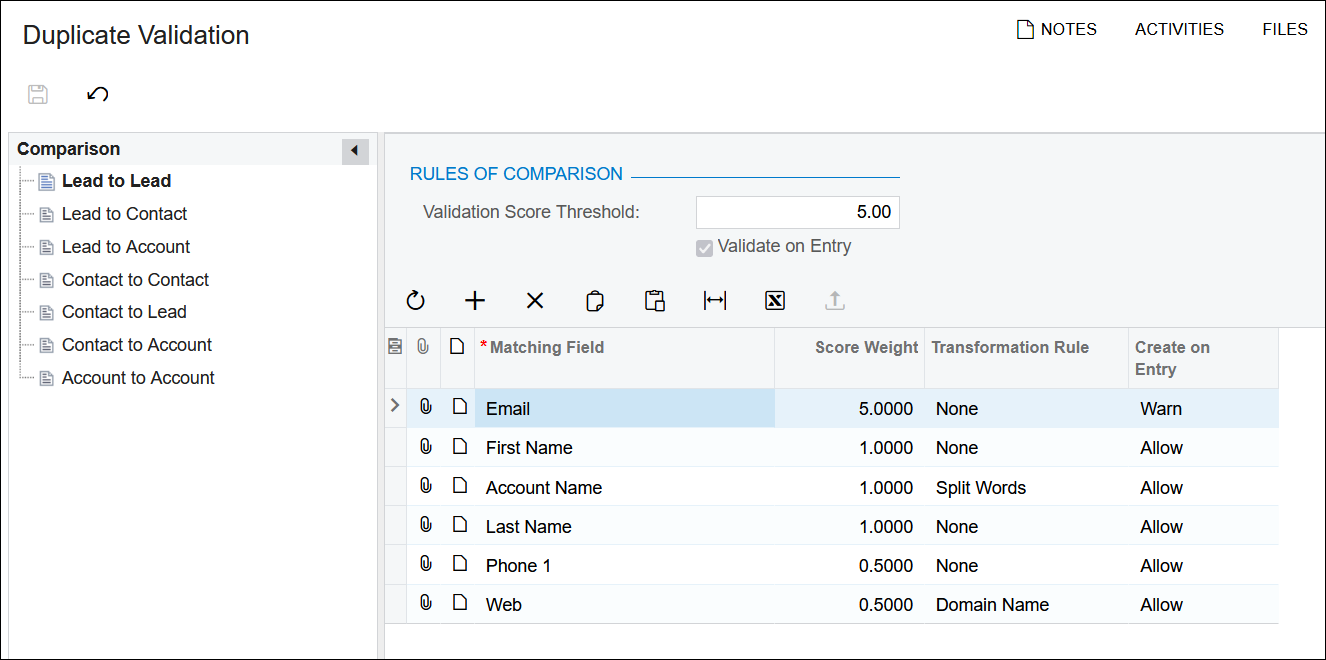Refresh the comparison rules grid
The width and height of the screenshot is (1326, 660).
pyautogui.click(x=416, y=301)
